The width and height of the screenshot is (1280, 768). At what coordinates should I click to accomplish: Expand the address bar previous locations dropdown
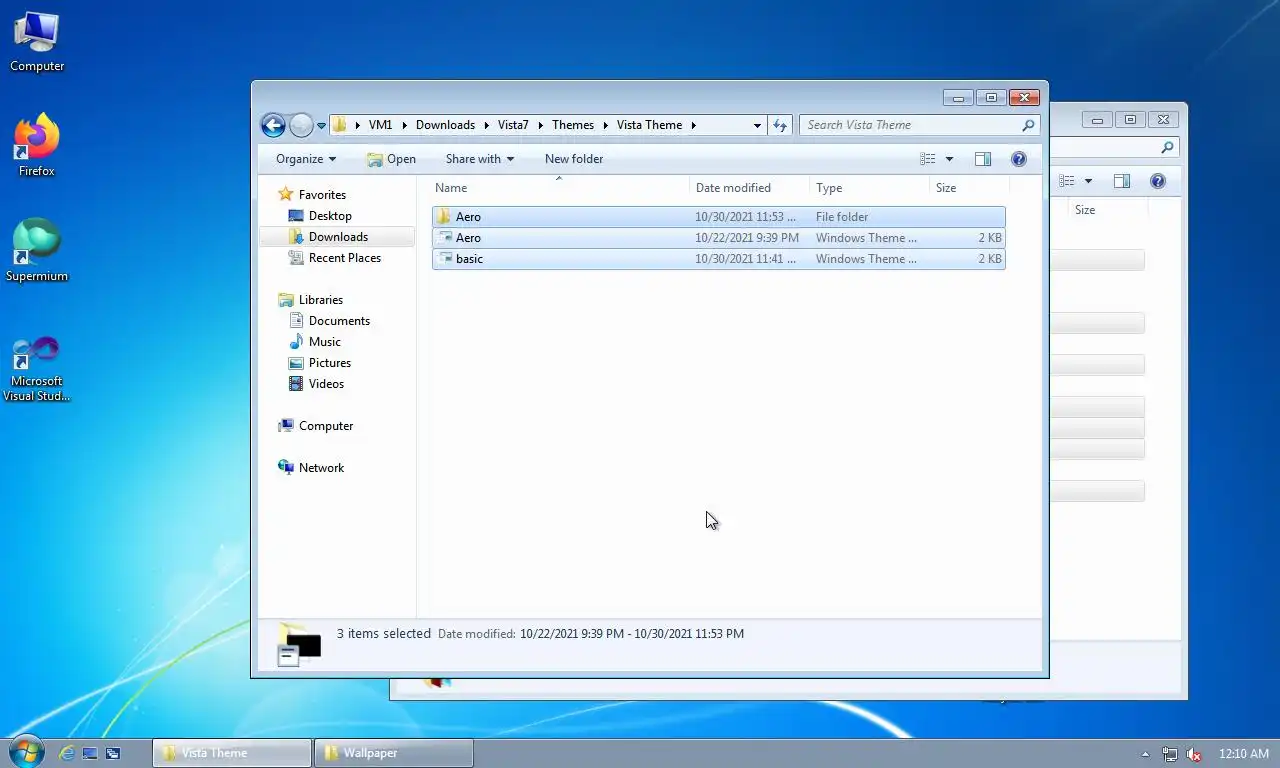tap(757, 125)
